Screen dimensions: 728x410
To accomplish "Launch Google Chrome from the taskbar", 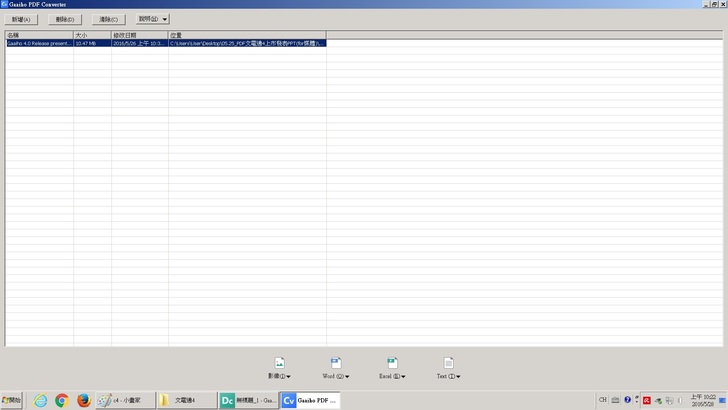I will pyautogui.click(x=62, y=400).
